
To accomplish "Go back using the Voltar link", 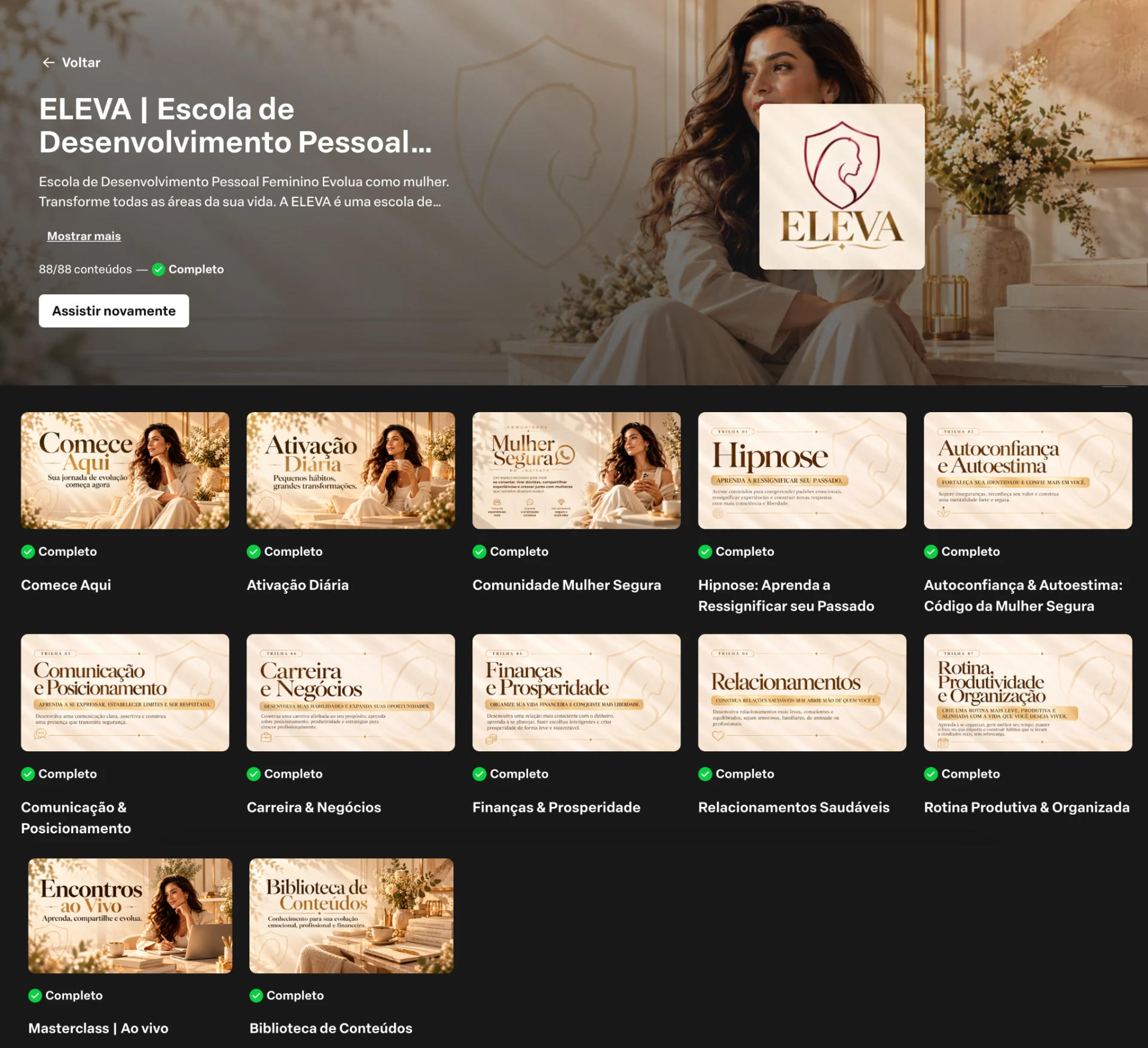I will pos(72,63).
